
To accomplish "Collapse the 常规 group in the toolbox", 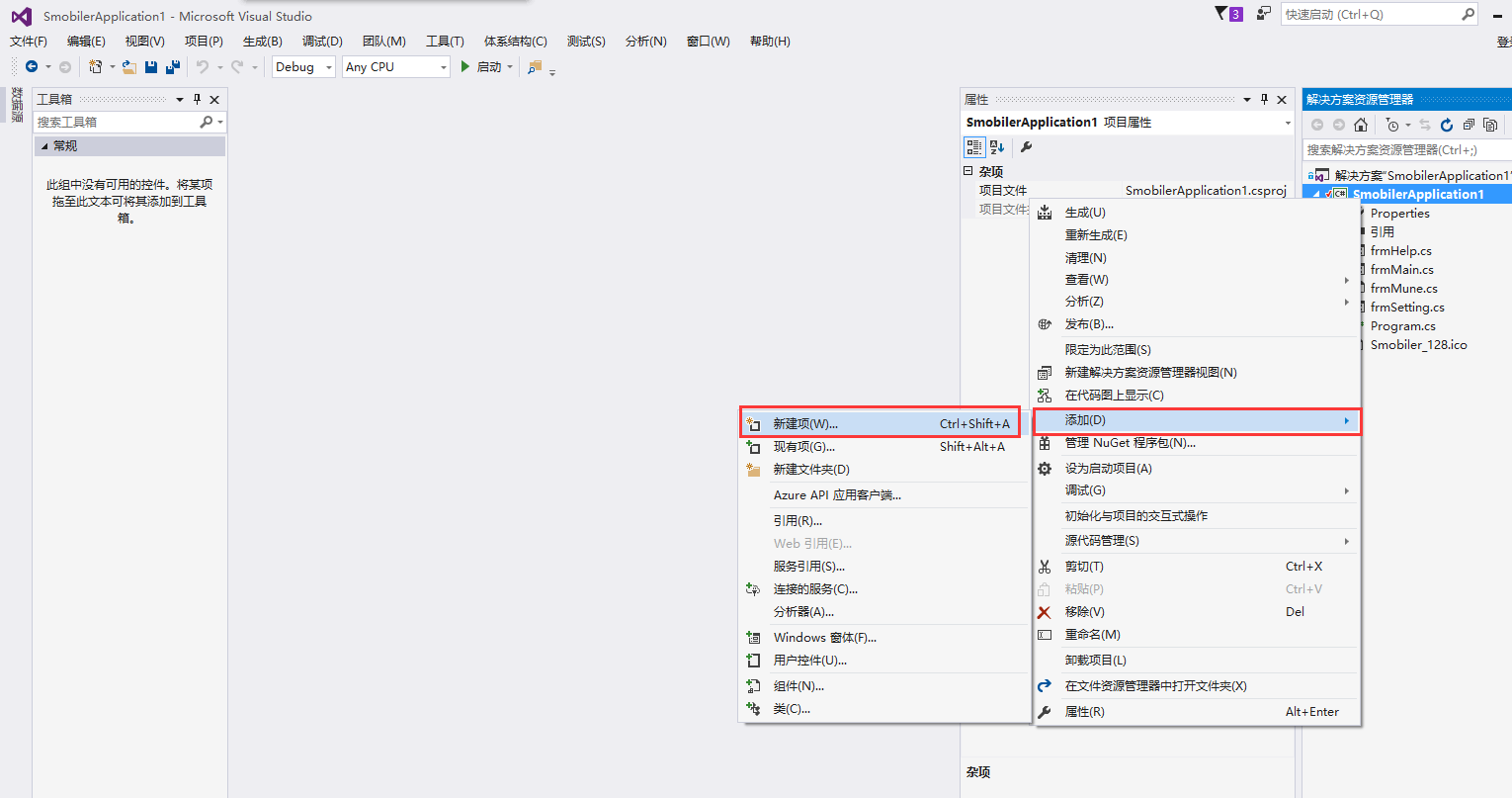I will point(44,146).
